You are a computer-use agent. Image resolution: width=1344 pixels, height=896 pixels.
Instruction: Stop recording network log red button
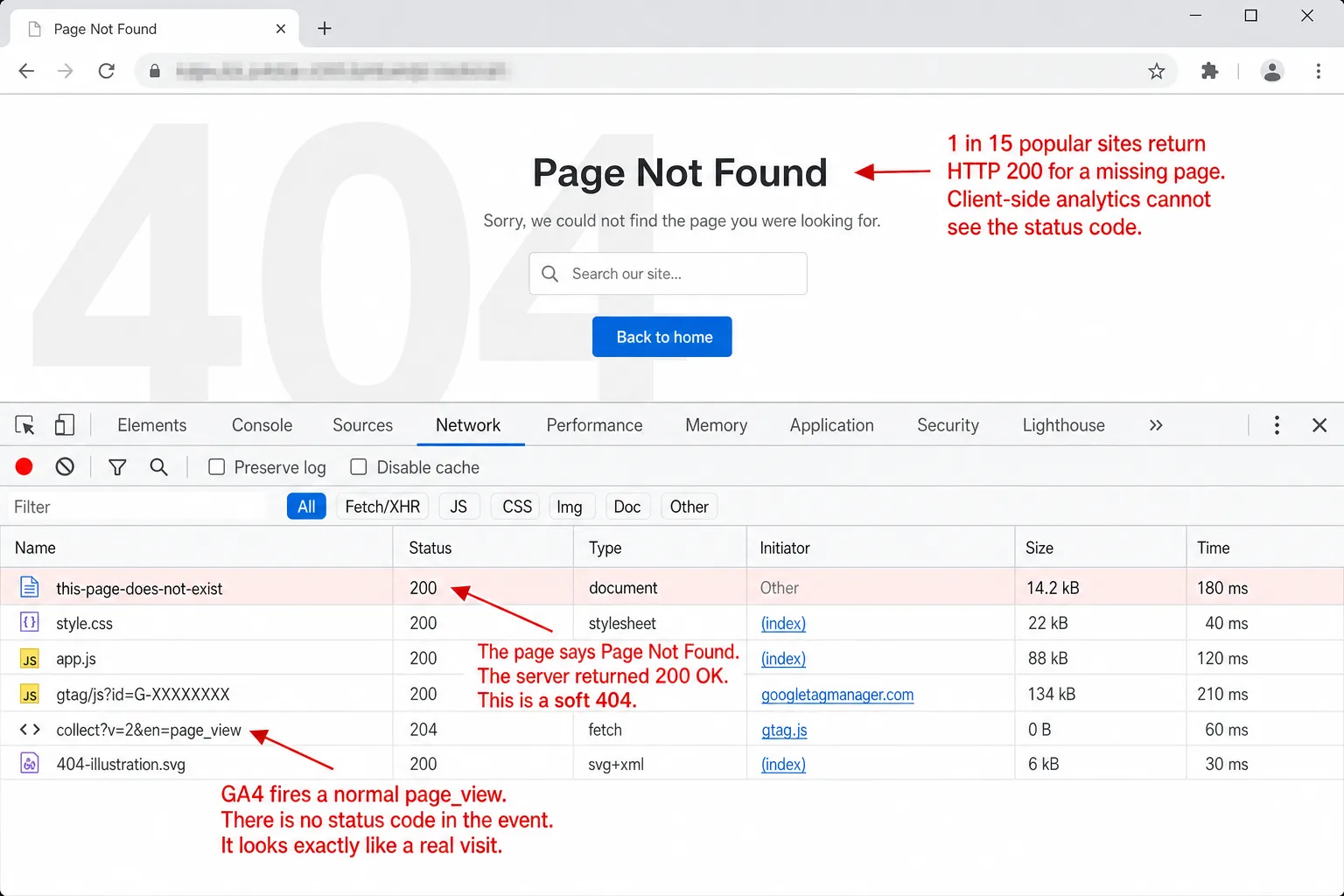[x=24, y=467]
